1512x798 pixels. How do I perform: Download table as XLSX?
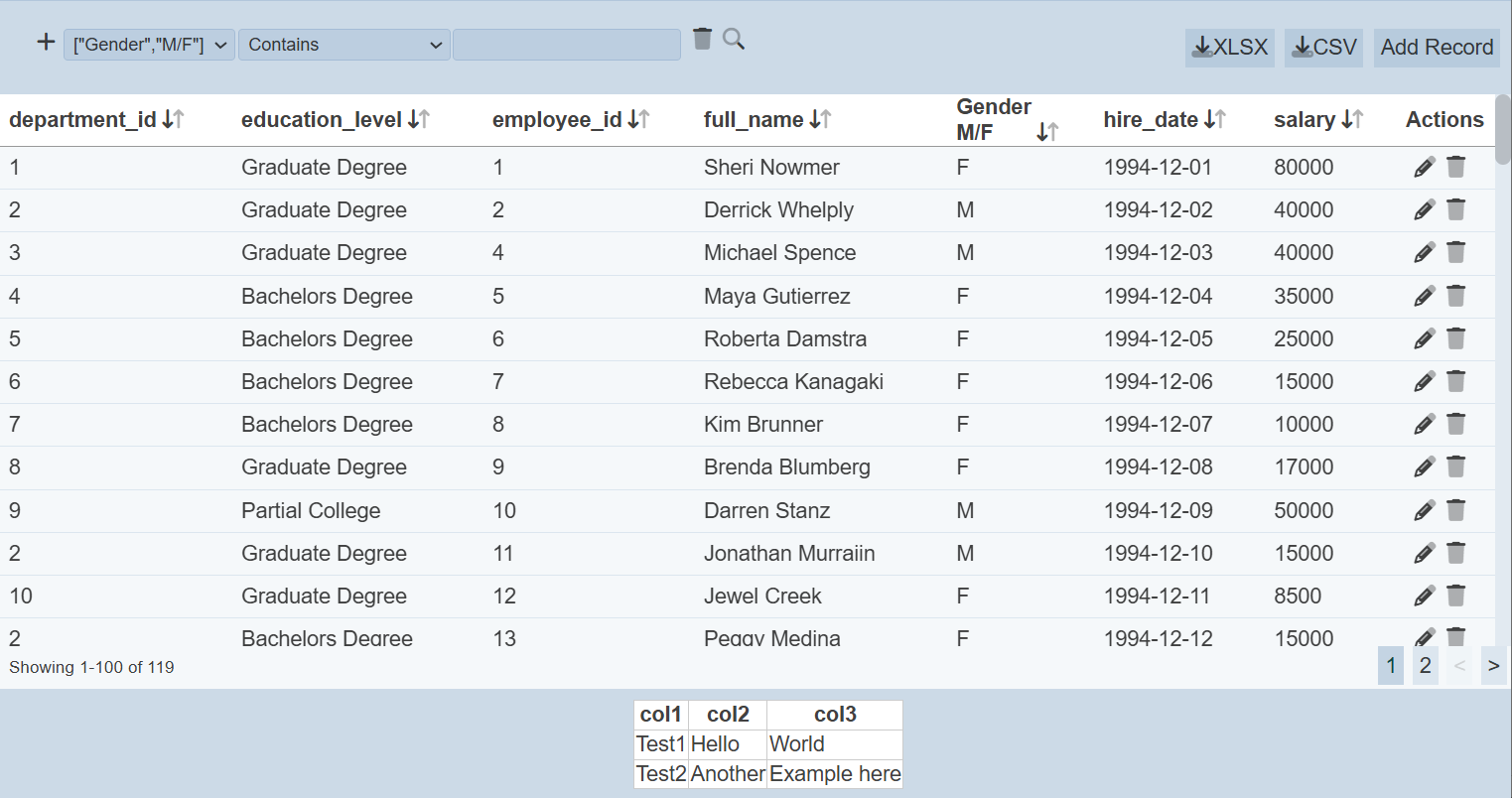coord(1229,48)
